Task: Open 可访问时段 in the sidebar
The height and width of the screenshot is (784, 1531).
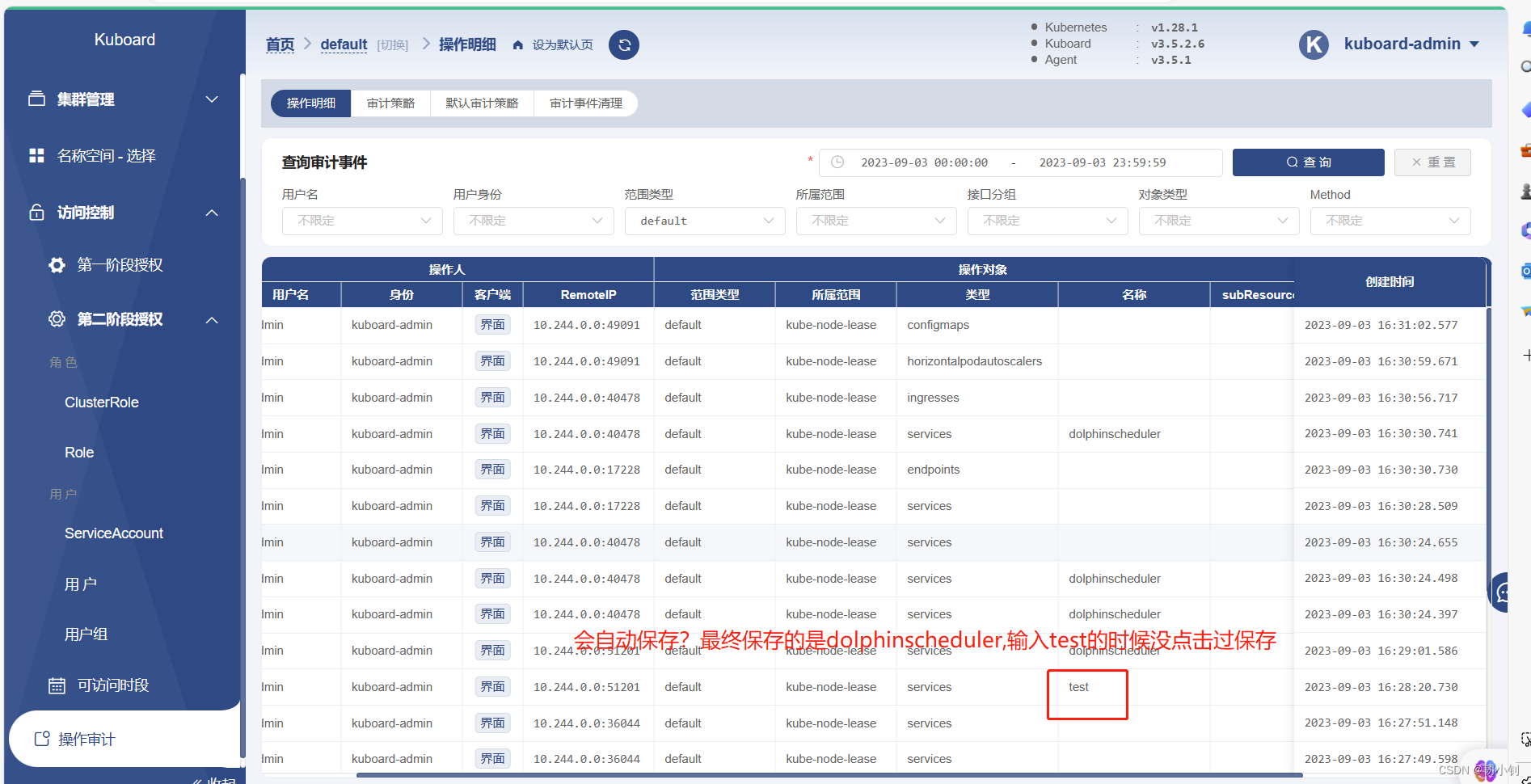Action: (x=113, y=685)
